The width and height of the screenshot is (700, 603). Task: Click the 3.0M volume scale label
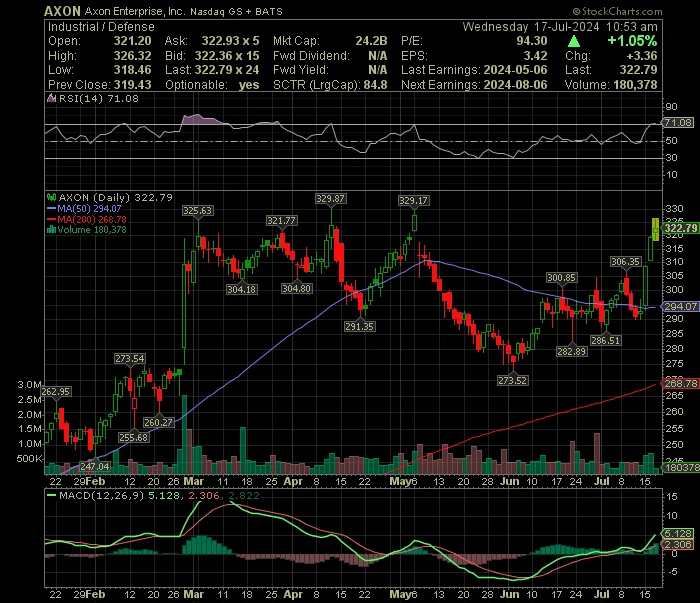point(29,385)
